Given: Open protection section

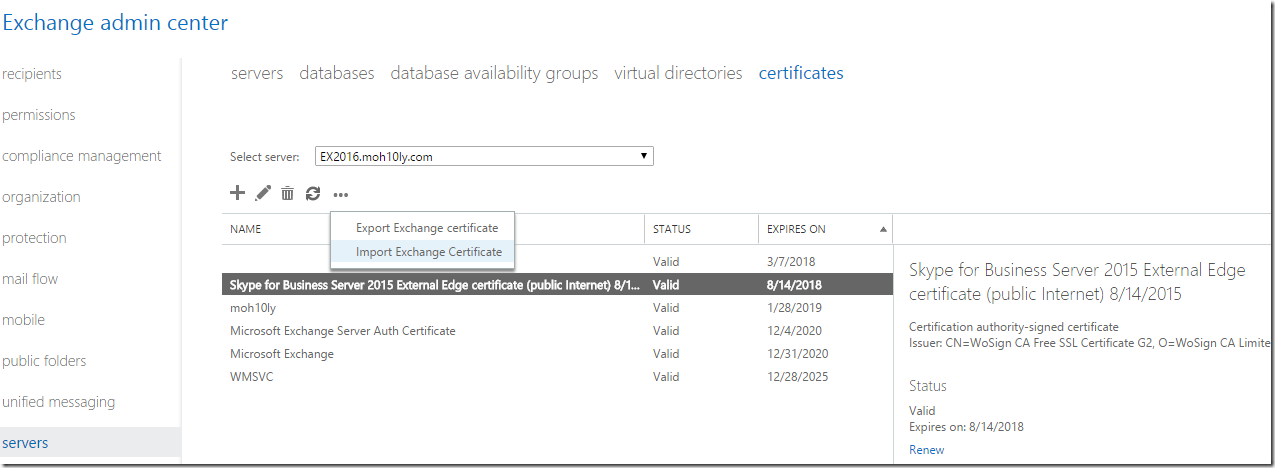Looking at the screenshot, I should click(x=34, y=238).
